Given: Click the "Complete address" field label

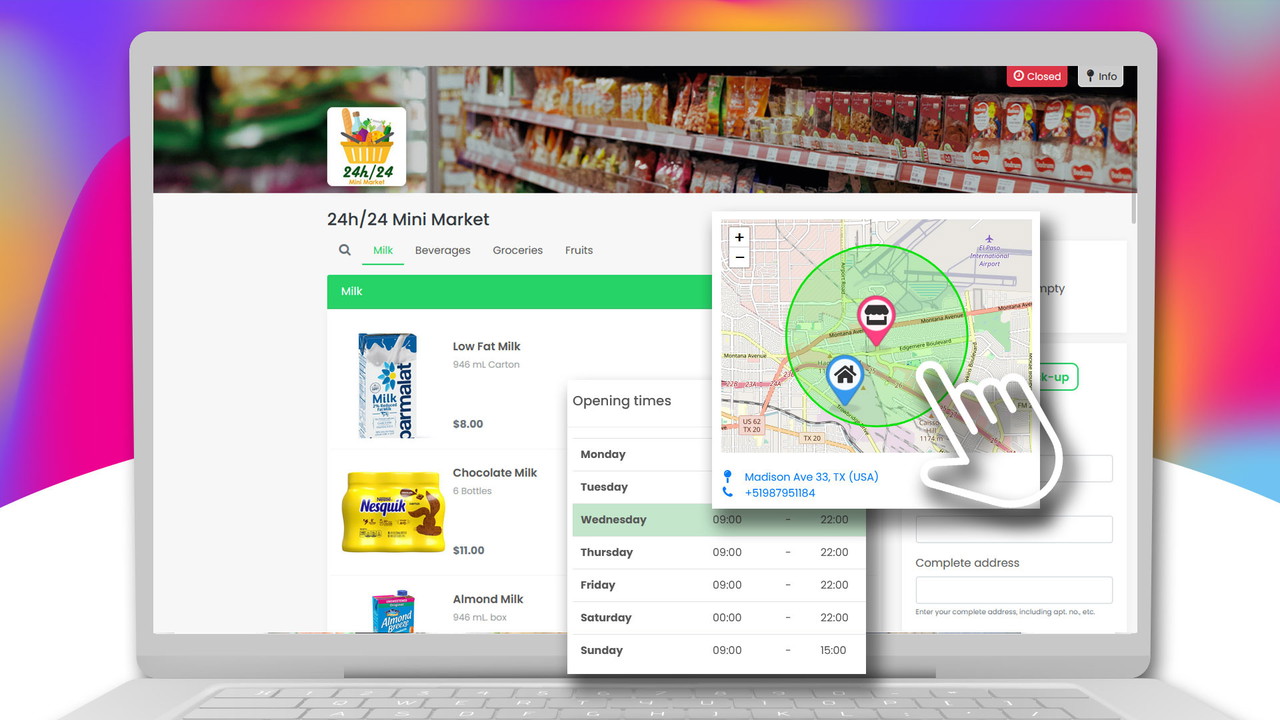Looking at the screenshot, I should [968, 563].
